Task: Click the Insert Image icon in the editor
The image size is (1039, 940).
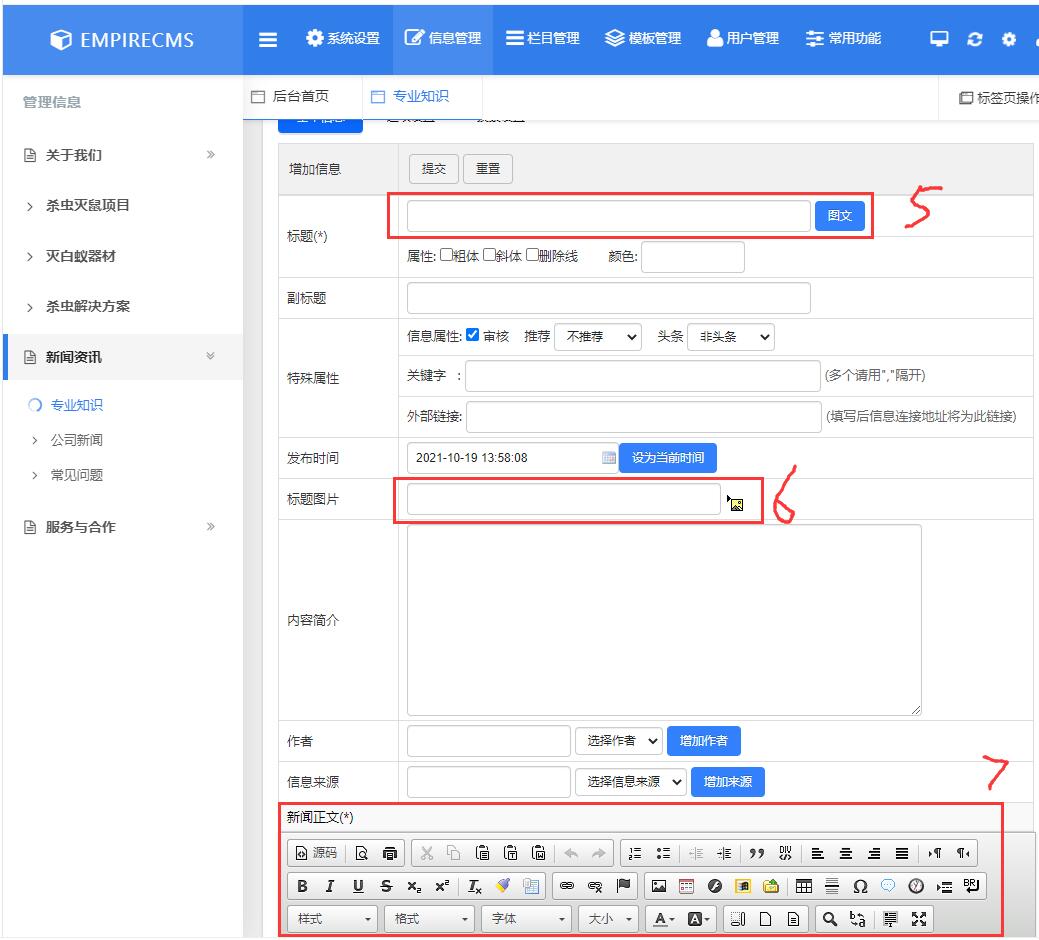Action: tap(659, 885)
